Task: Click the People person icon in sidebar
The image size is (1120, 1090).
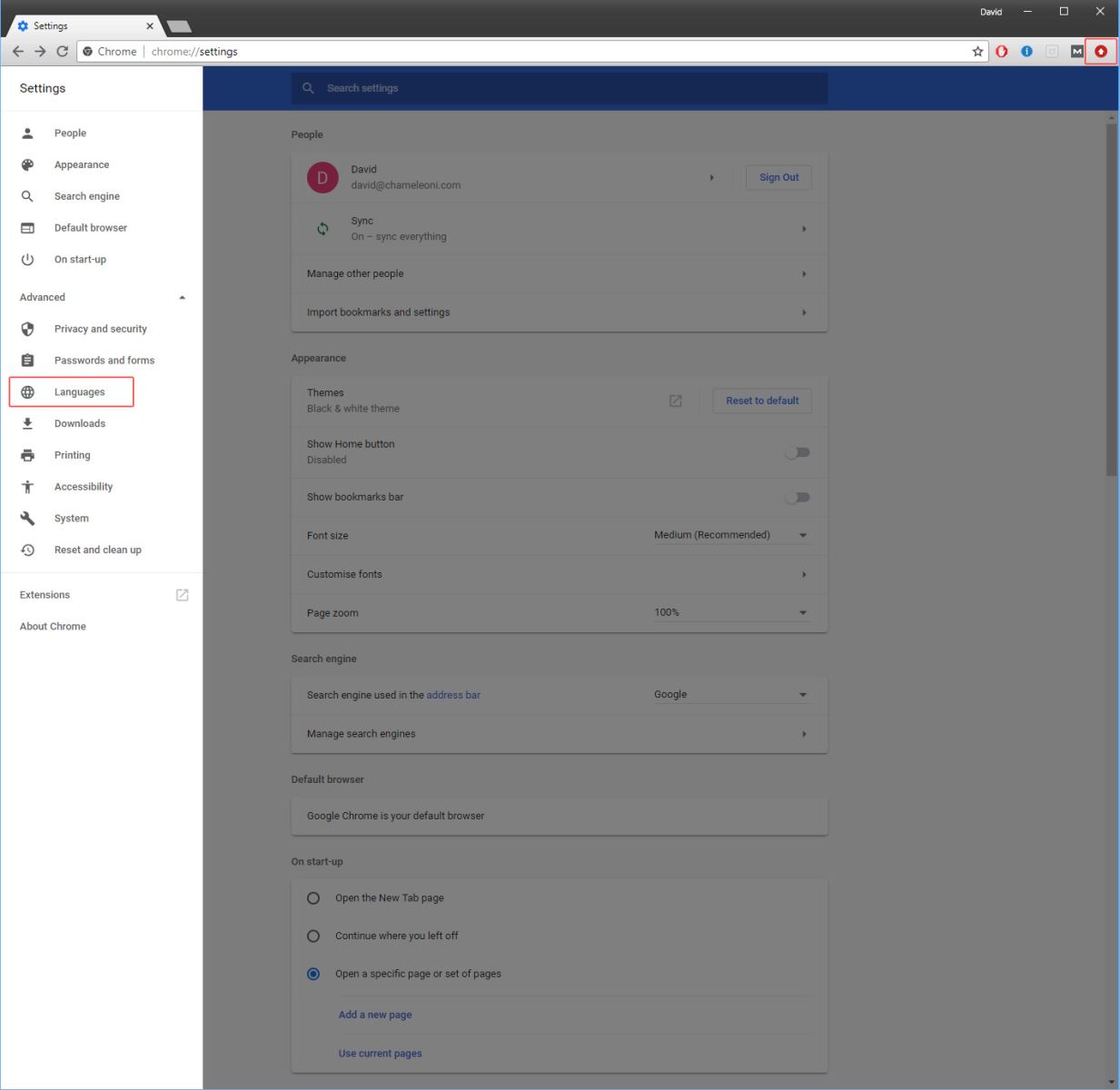Action: 27,133
